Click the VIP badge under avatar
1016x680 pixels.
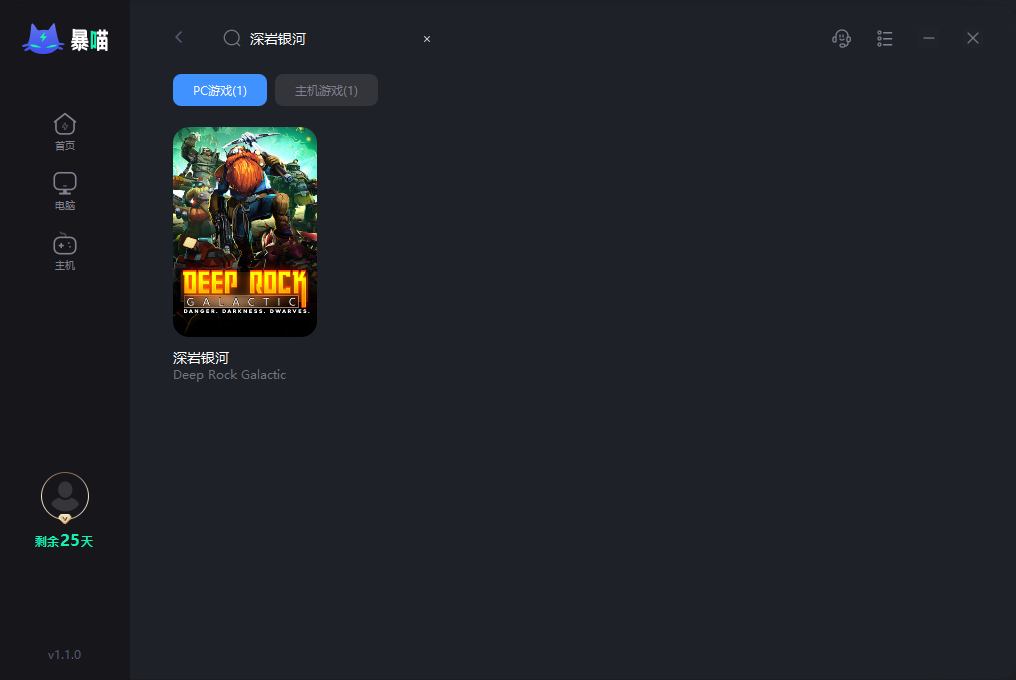coord(65,519)
